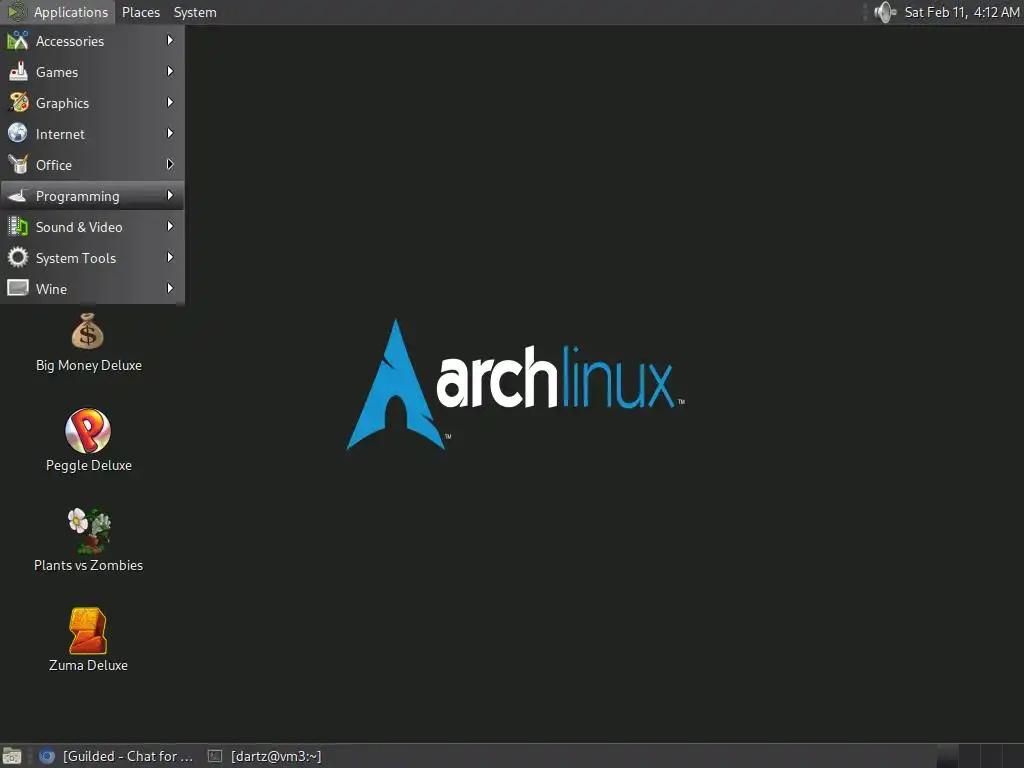Expand the Games submenu arrow
This screenshot has height=768, width=1024.
[x=170, y=71]
